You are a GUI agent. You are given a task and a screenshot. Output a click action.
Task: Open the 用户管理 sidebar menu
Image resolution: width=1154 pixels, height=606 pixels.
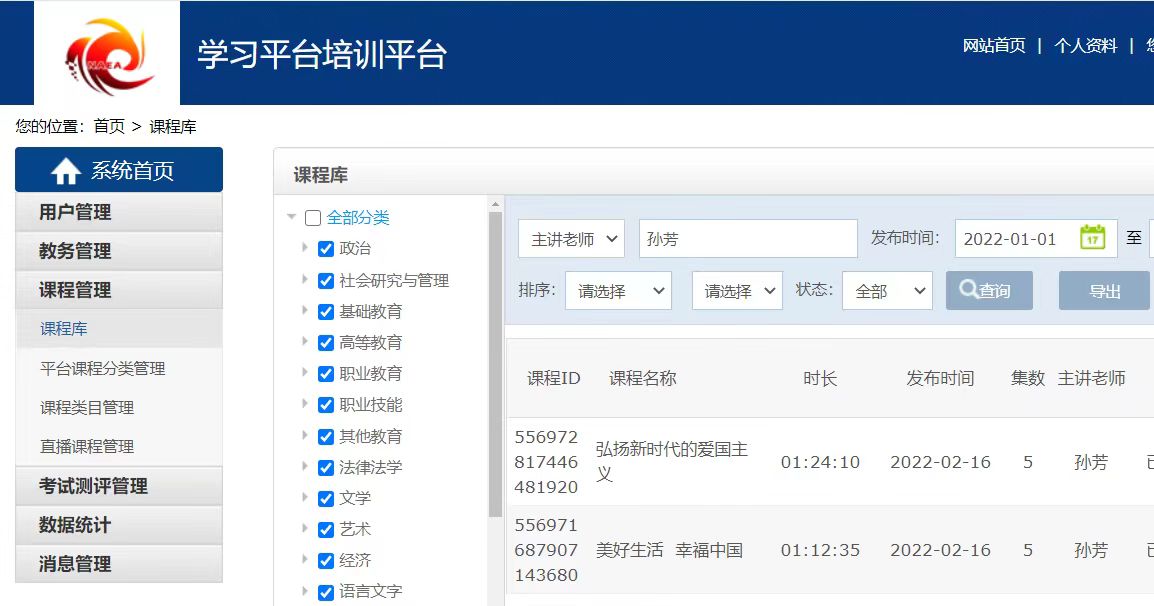tap(118, 212)
